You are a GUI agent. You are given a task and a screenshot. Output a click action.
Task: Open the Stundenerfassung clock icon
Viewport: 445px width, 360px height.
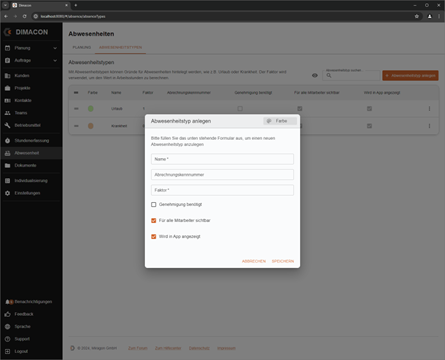click(x=7, y=141)
